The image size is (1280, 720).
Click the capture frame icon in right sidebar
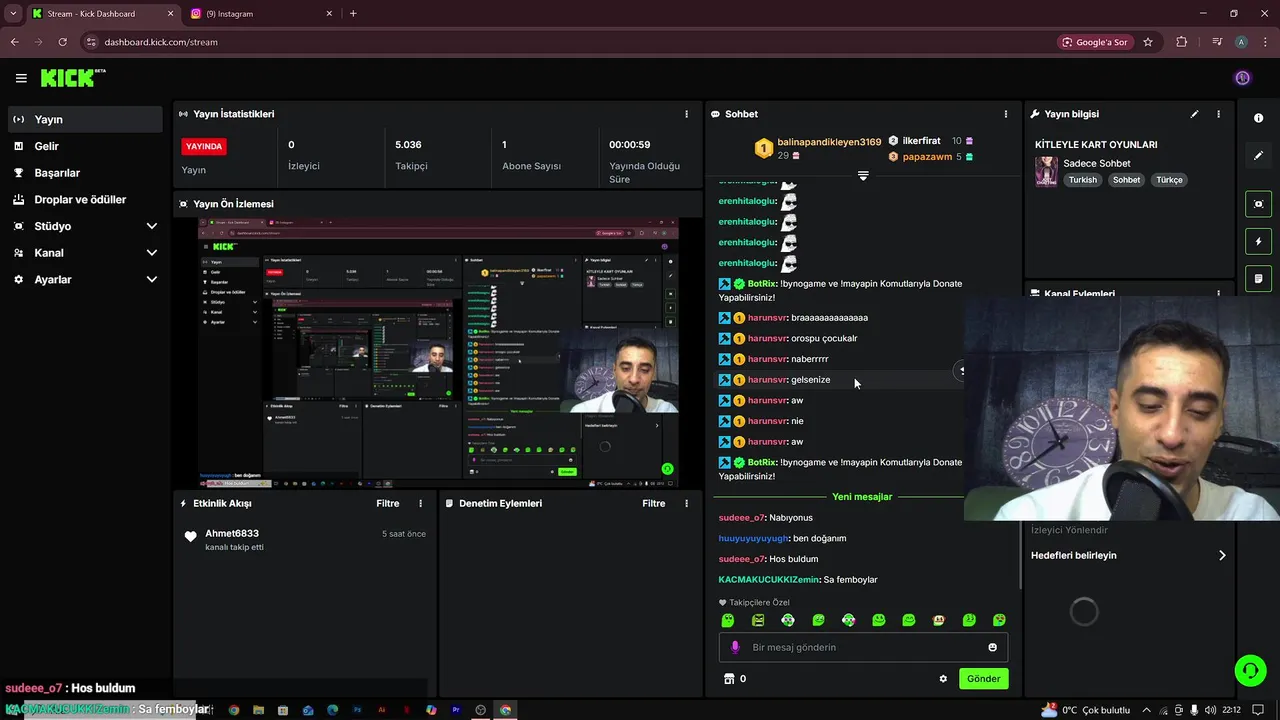tap(1258, 204)
